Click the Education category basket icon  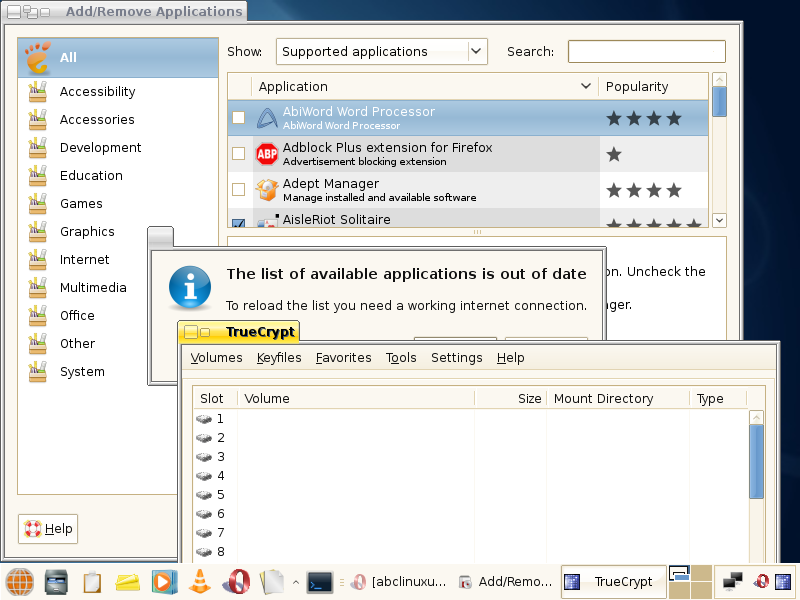pyautogui.click(x=38, y=176)
